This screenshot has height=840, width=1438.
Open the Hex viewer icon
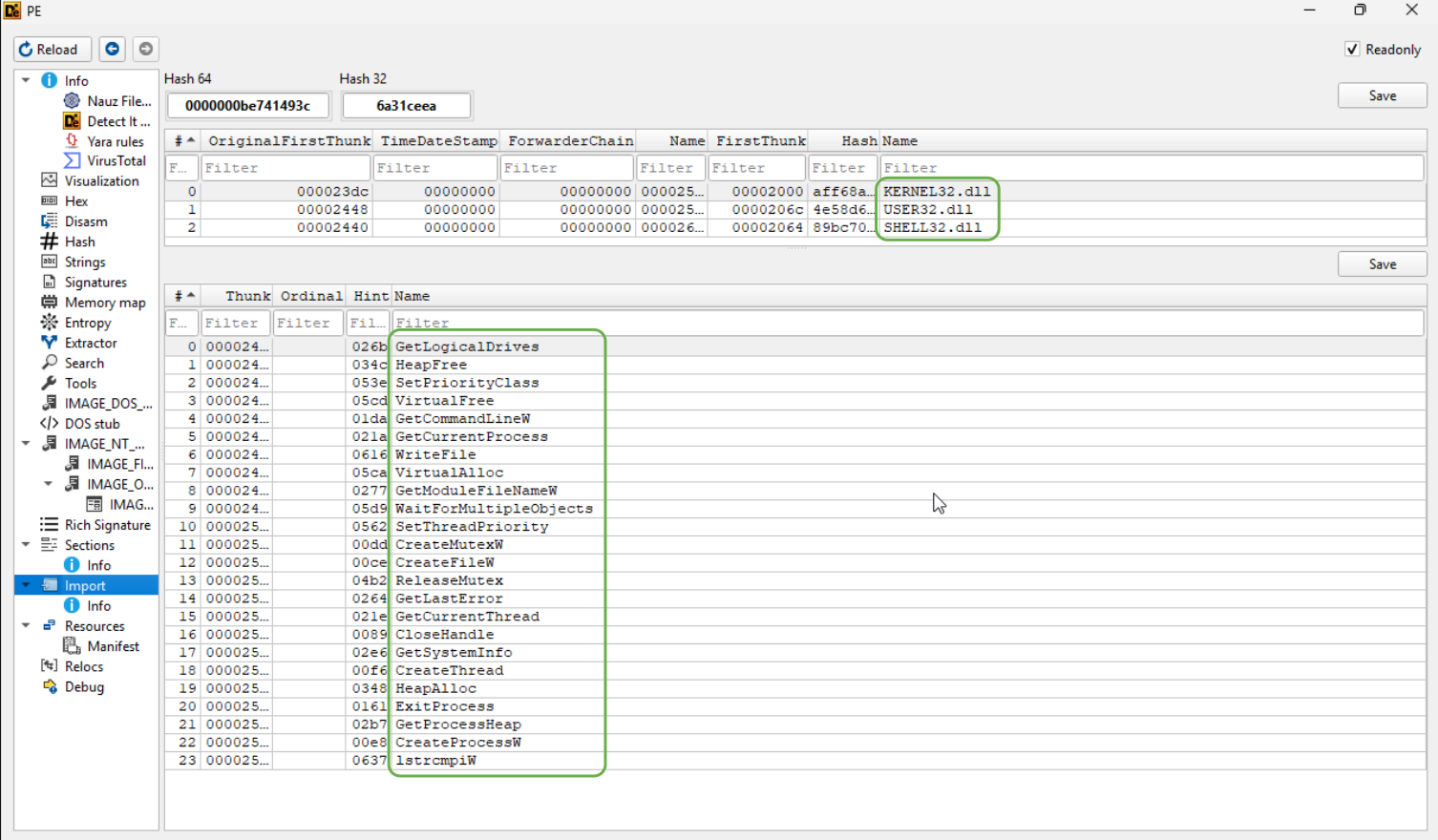point(50,201)
